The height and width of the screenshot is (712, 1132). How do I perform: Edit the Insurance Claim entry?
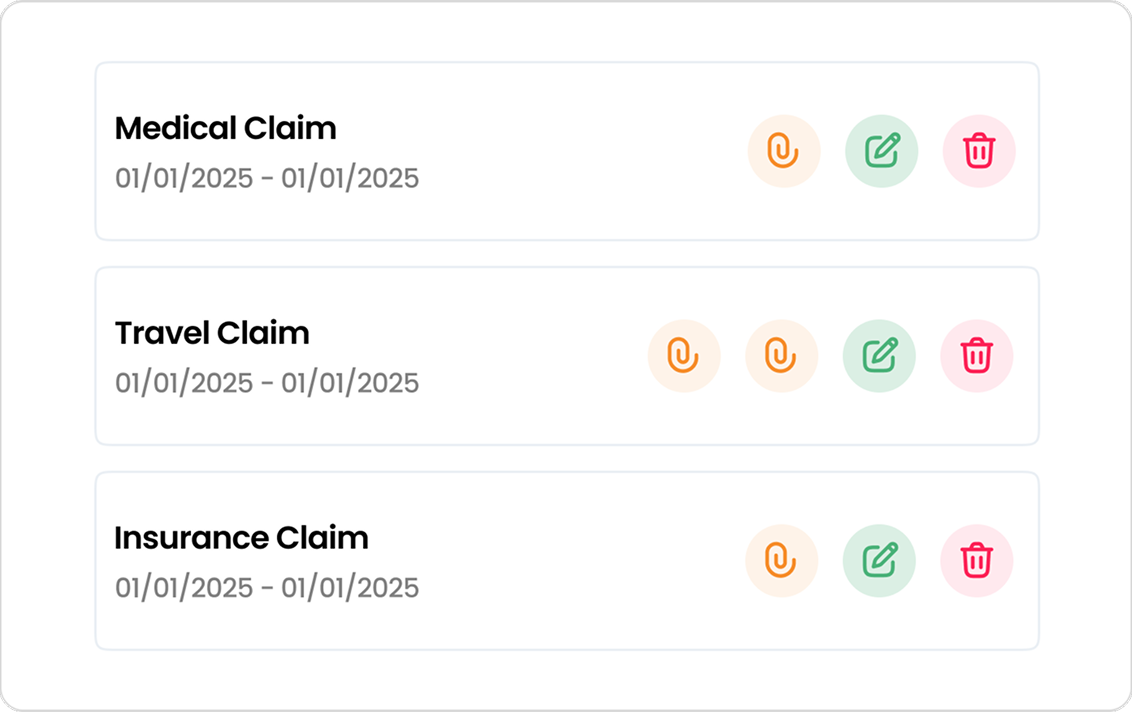[x=879, y=560]
